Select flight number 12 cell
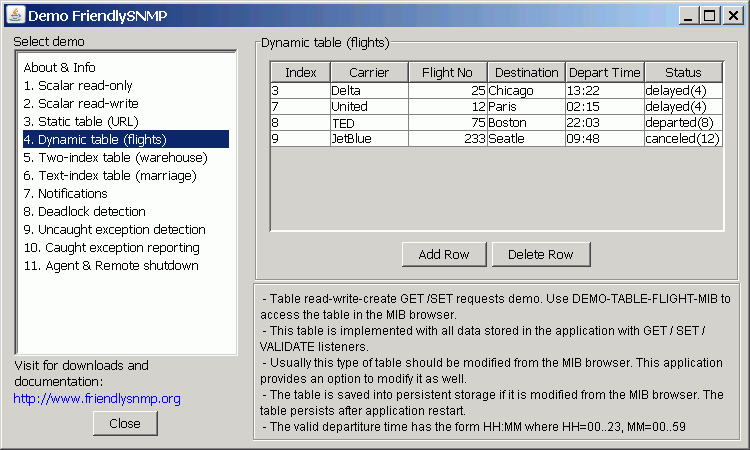The height and width of the screenshot is (450, 750). [448, 106]
